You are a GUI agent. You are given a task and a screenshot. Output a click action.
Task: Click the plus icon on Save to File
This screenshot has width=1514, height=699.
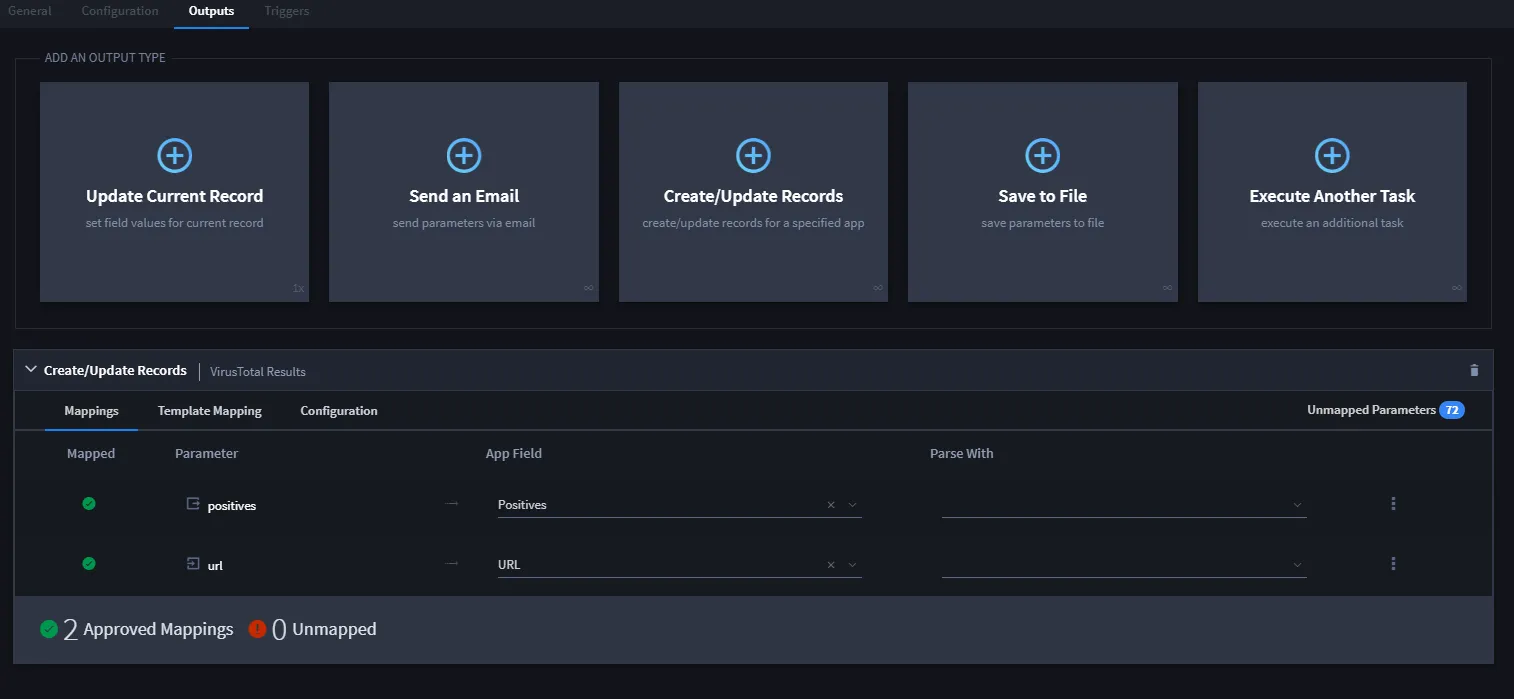click(1043, 155)
